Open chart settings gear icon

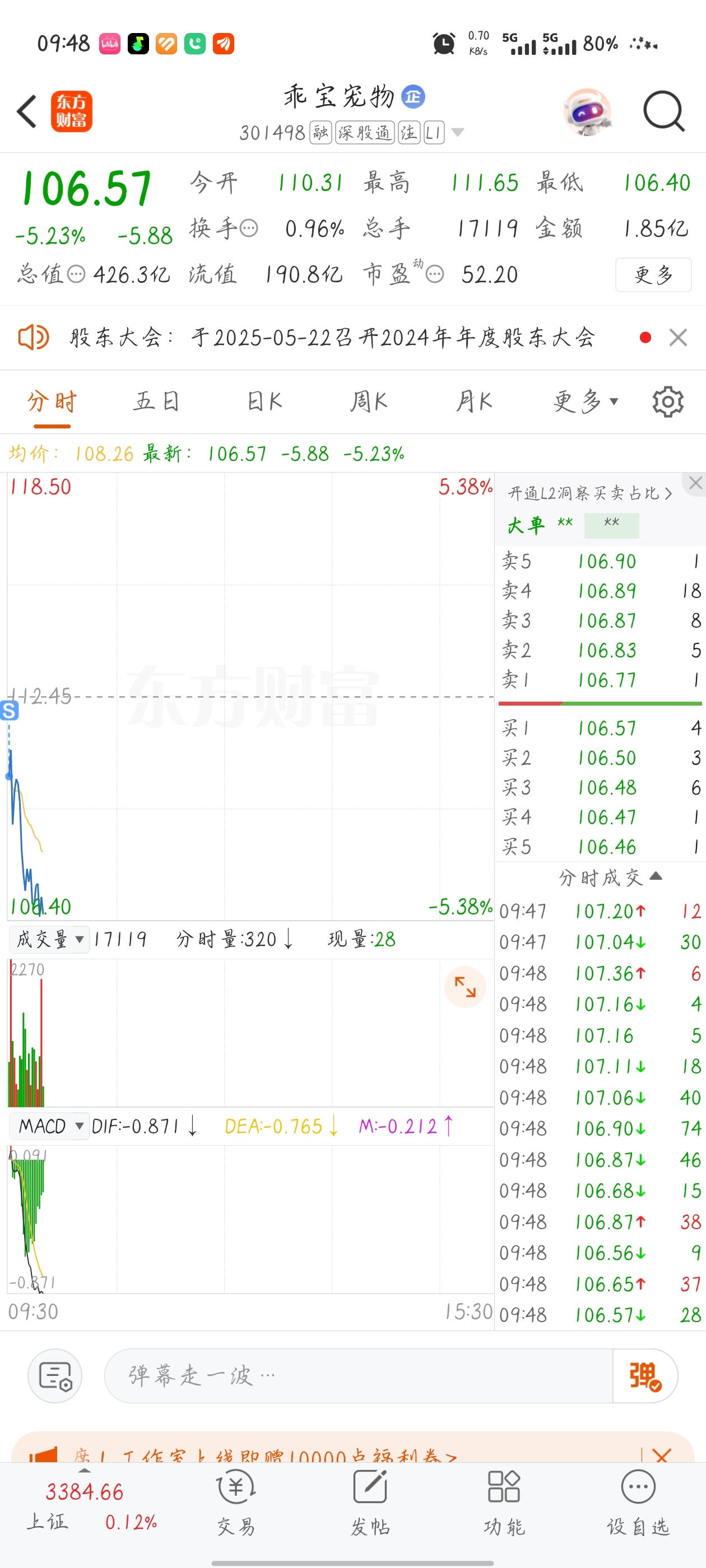tap(668, 402)
